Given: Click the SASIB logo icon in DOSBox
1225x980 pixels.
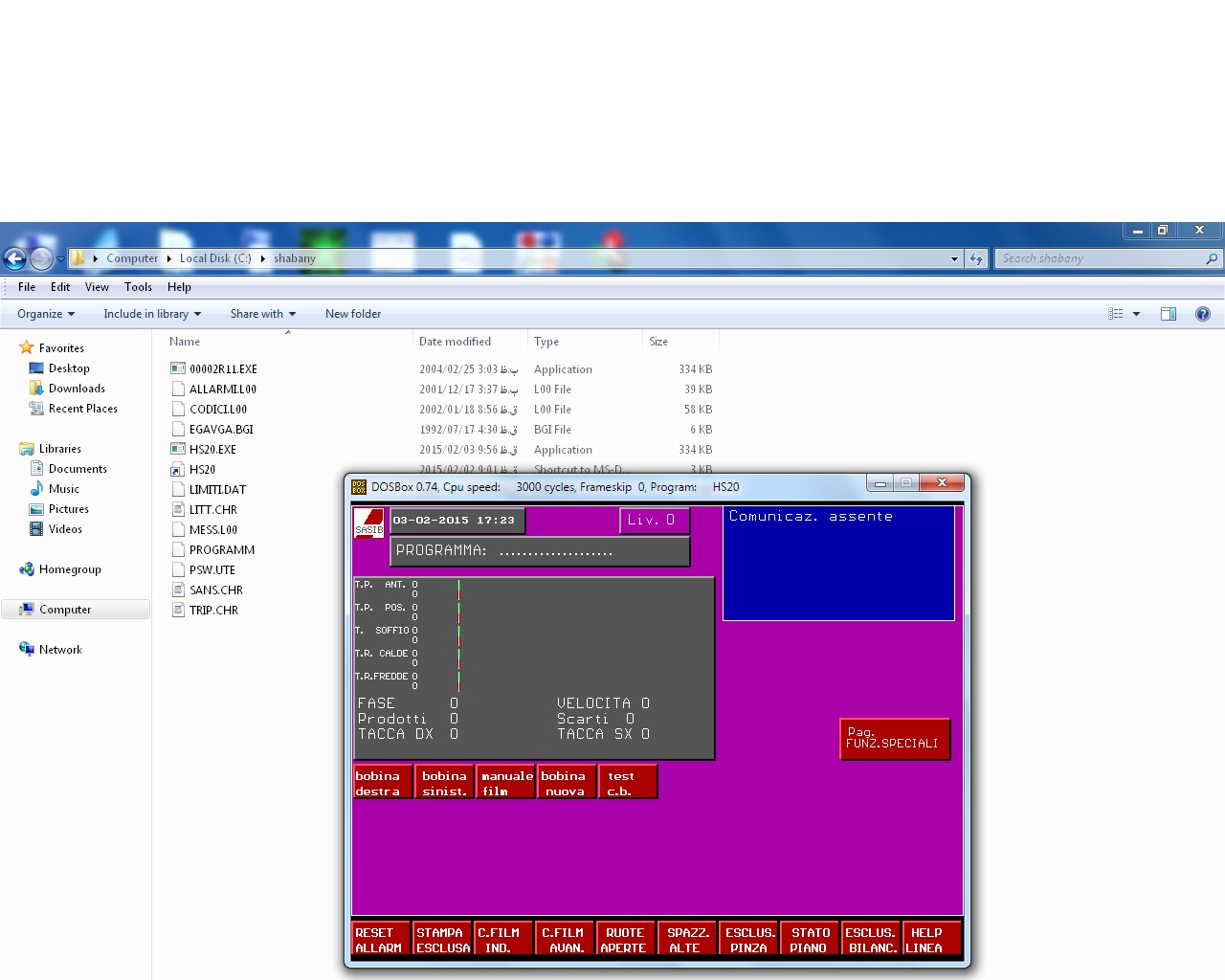Looking at the screenshot, I should 368,523.
